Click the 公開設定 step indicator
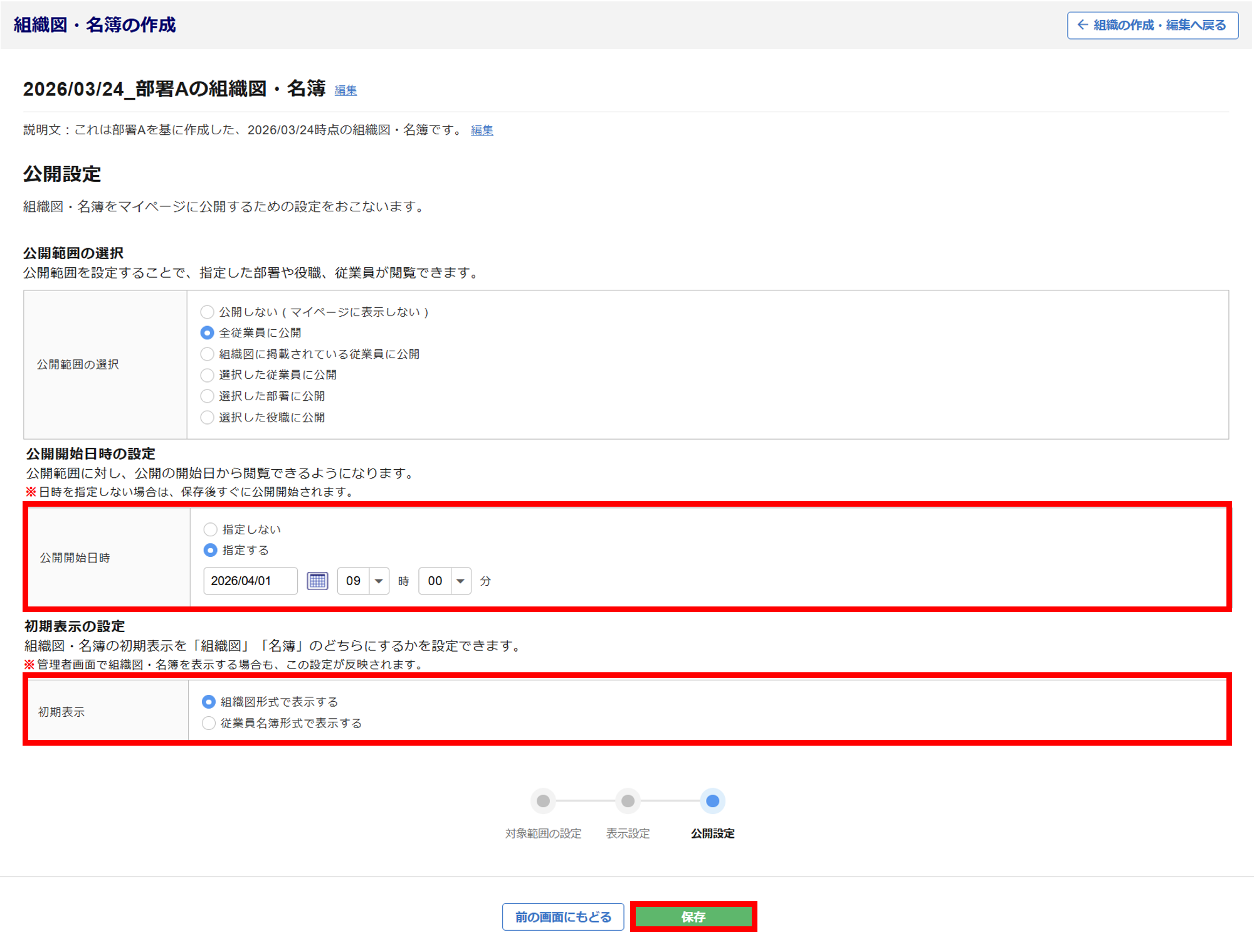This screenshot has width=1254, height=952. 712,801
